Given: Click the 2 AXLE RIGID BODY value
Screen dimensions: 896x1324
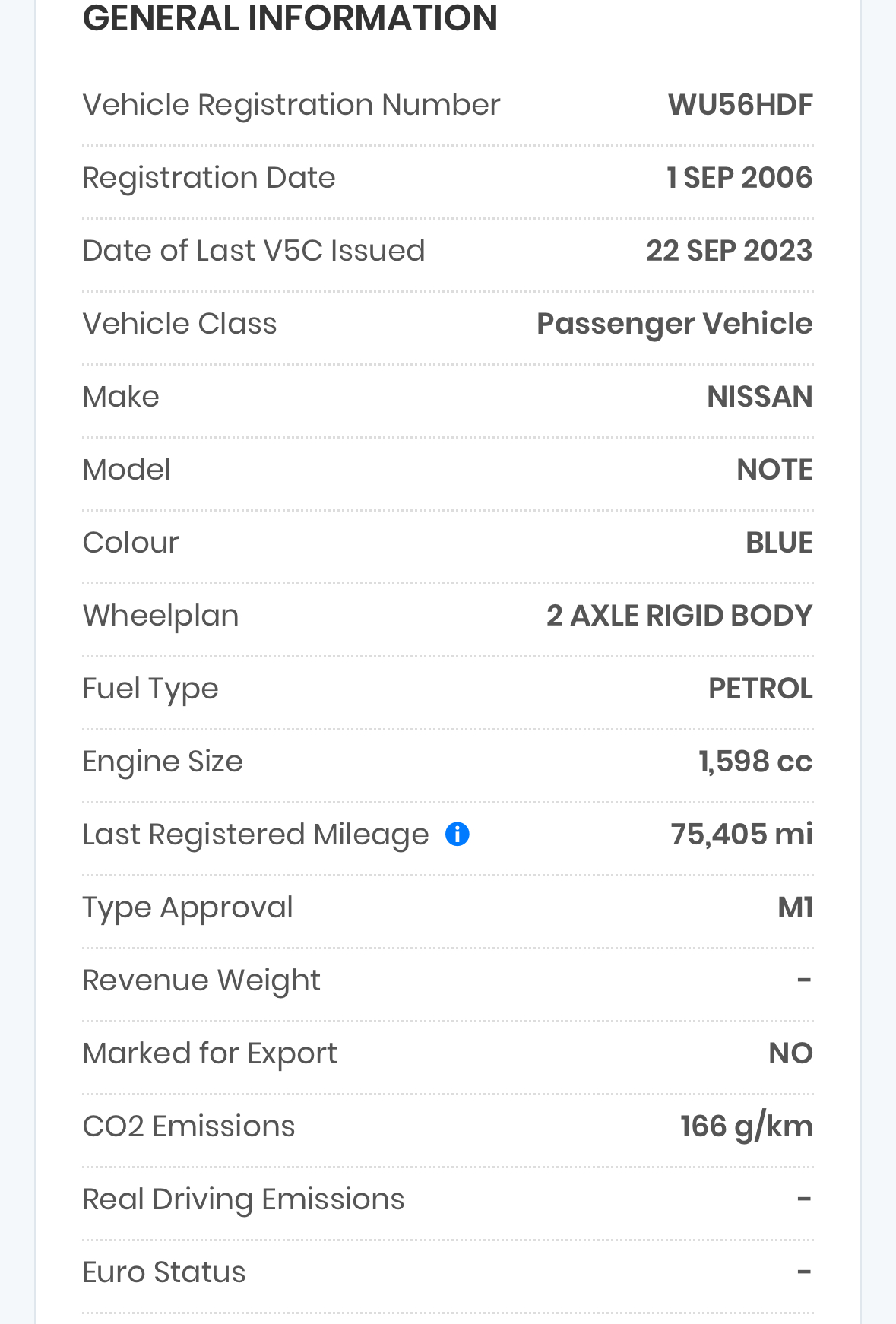Looking at the screenshot, I should pyautogui.click(x=679, y=616).
